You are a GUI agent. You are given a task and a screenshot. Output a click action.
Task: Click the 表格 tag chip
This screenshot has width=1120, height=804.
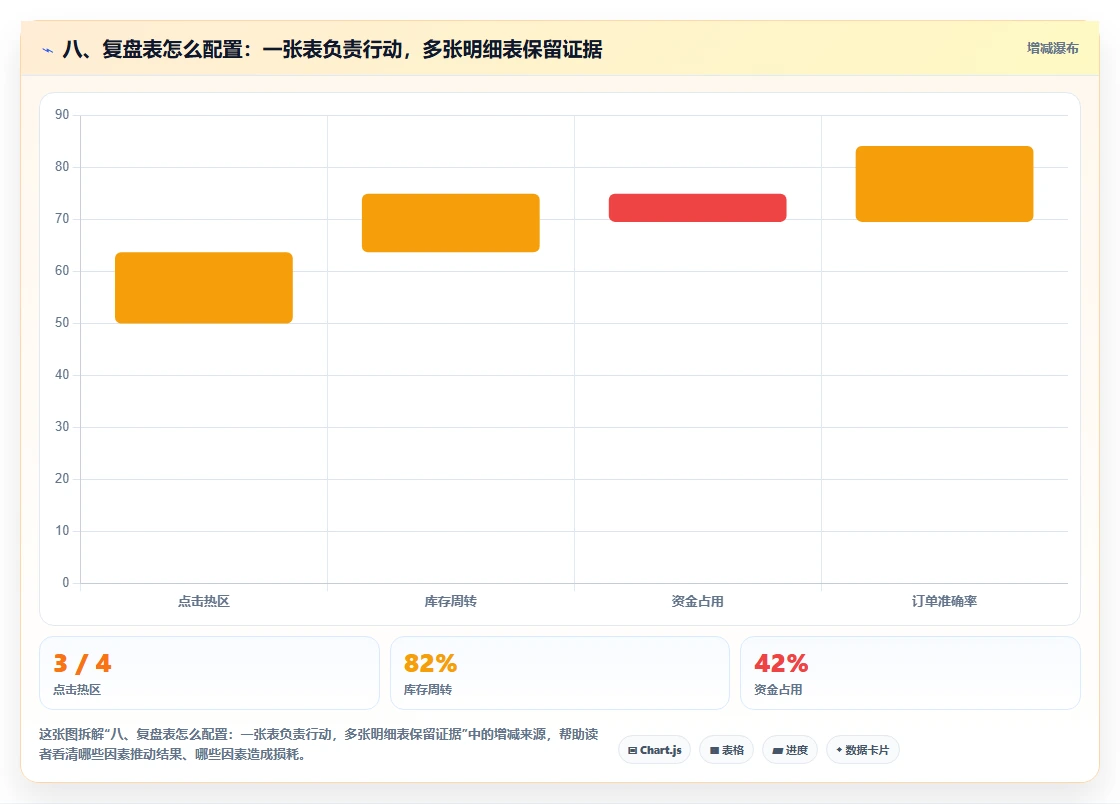pyautogui.click(x=726, y=750)
